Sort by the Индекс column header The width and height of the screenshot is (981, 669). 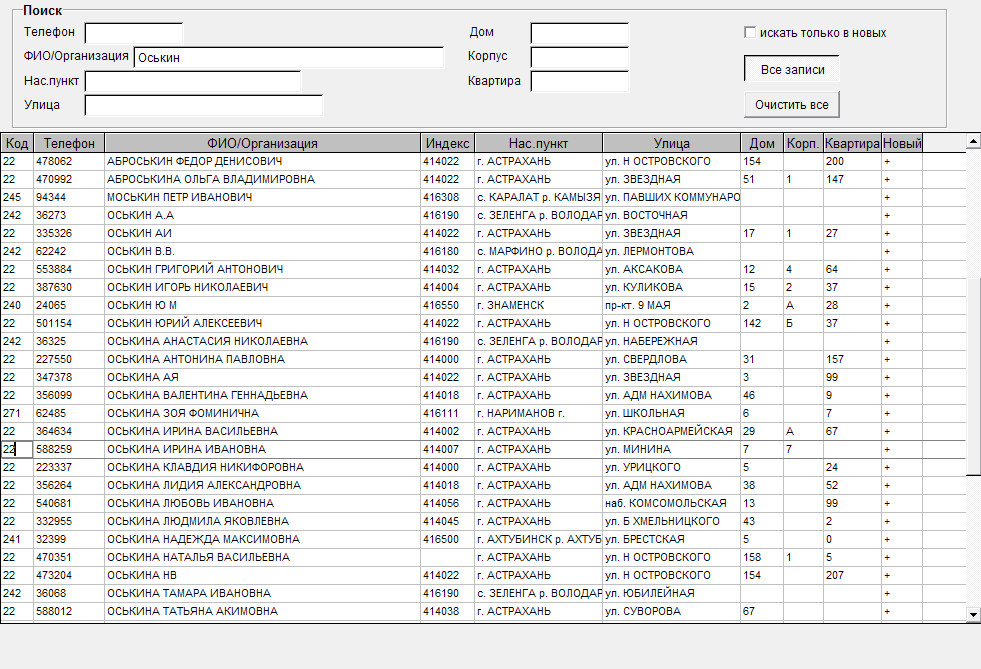tap(447, 143)
